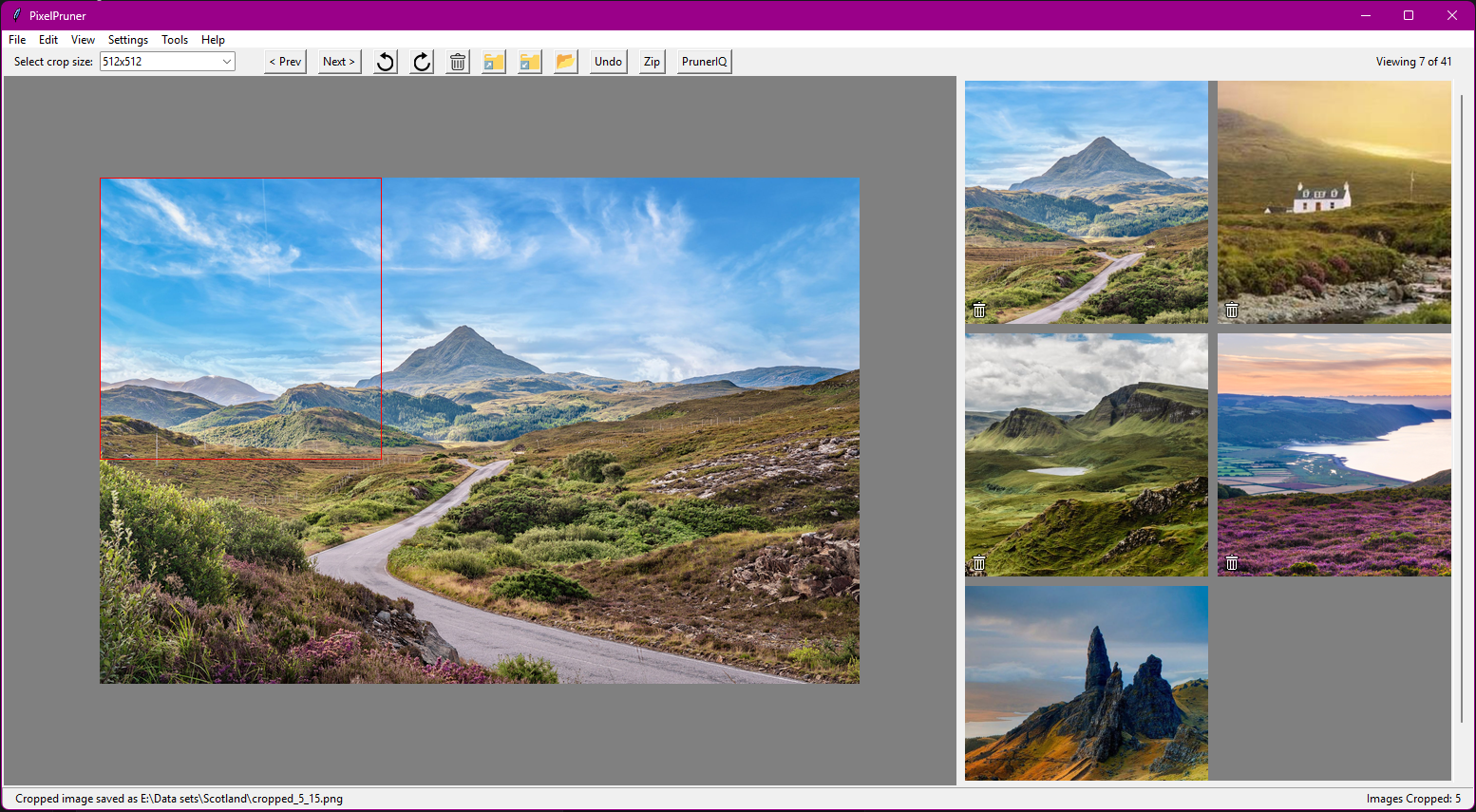Open the Settings menu
This screenshot has height=812, width=1476.
pyautogui.click(x=128, y=40)
